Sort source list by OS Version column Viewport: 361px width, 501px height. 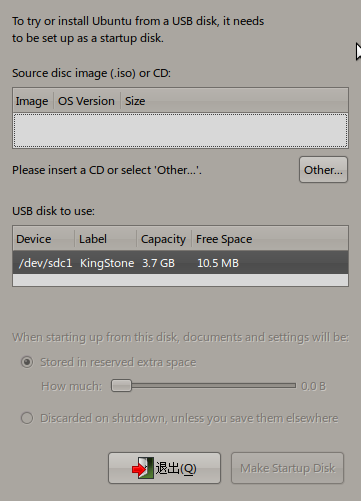pos(87,101)
